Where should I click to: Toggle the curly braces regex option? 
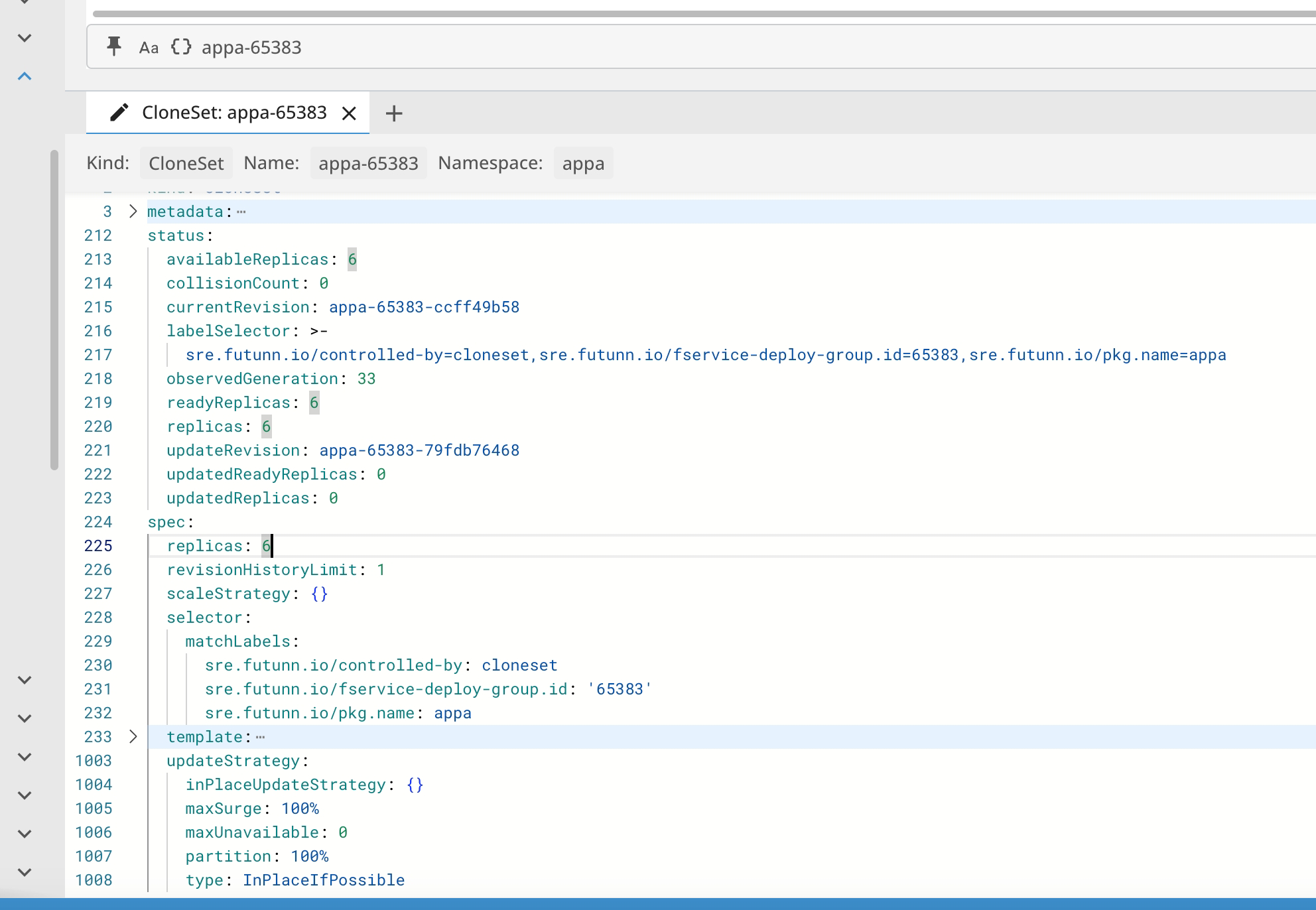point(181,46)
